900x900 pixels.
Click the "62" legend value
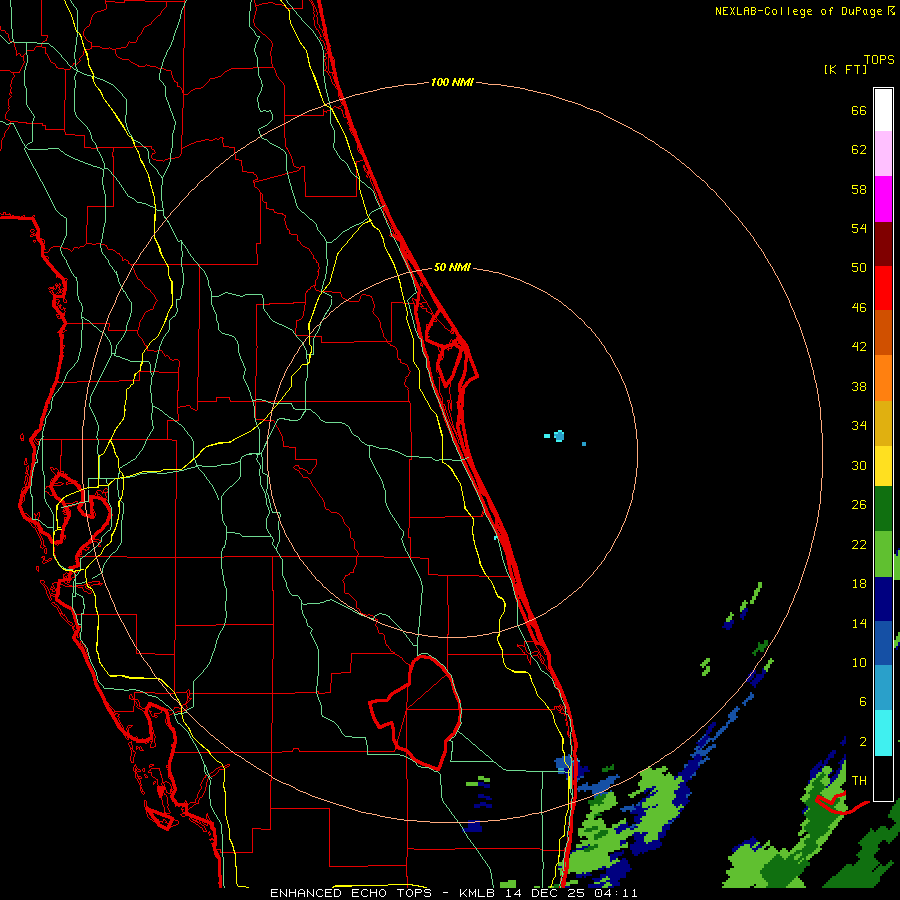859,150
